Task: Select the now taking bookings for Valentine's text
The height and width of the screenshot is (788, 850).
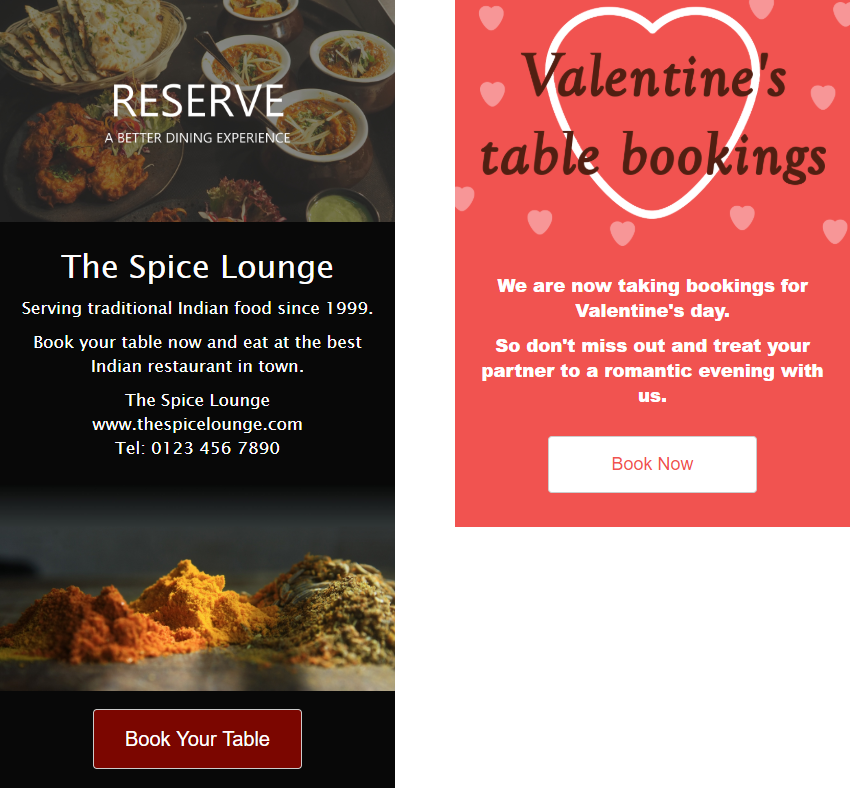Action: tap(652, 298)
